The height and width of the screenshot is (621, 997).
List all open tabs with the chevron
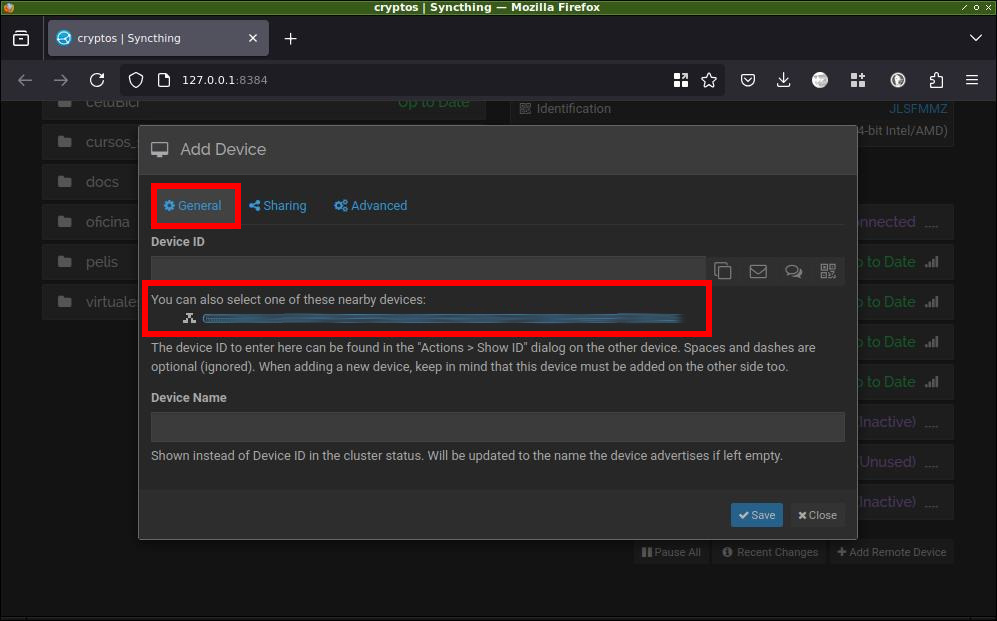(976, 38)
